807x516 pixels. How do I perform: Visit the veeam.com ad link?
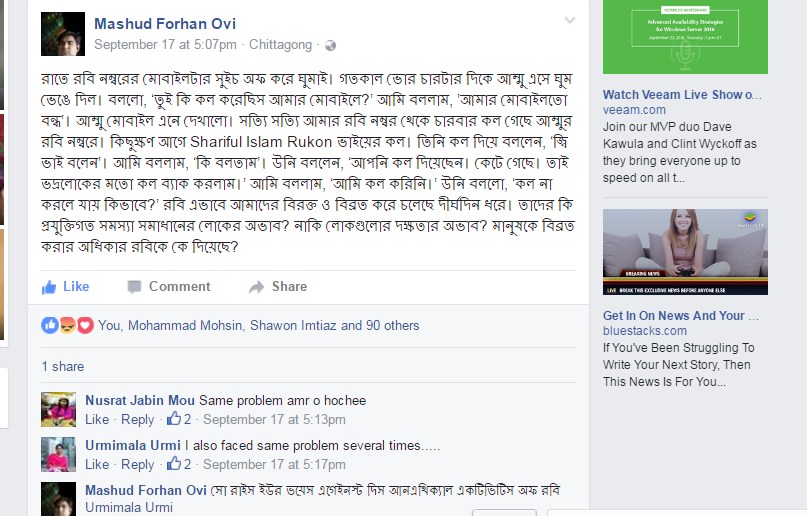tap(634, 110)
